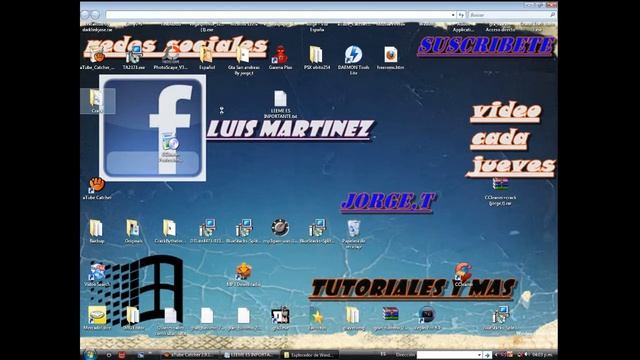Open the Originals folder
Viewport: 640px width, 360px height.
pyautogui.click(x=133, y=231)
